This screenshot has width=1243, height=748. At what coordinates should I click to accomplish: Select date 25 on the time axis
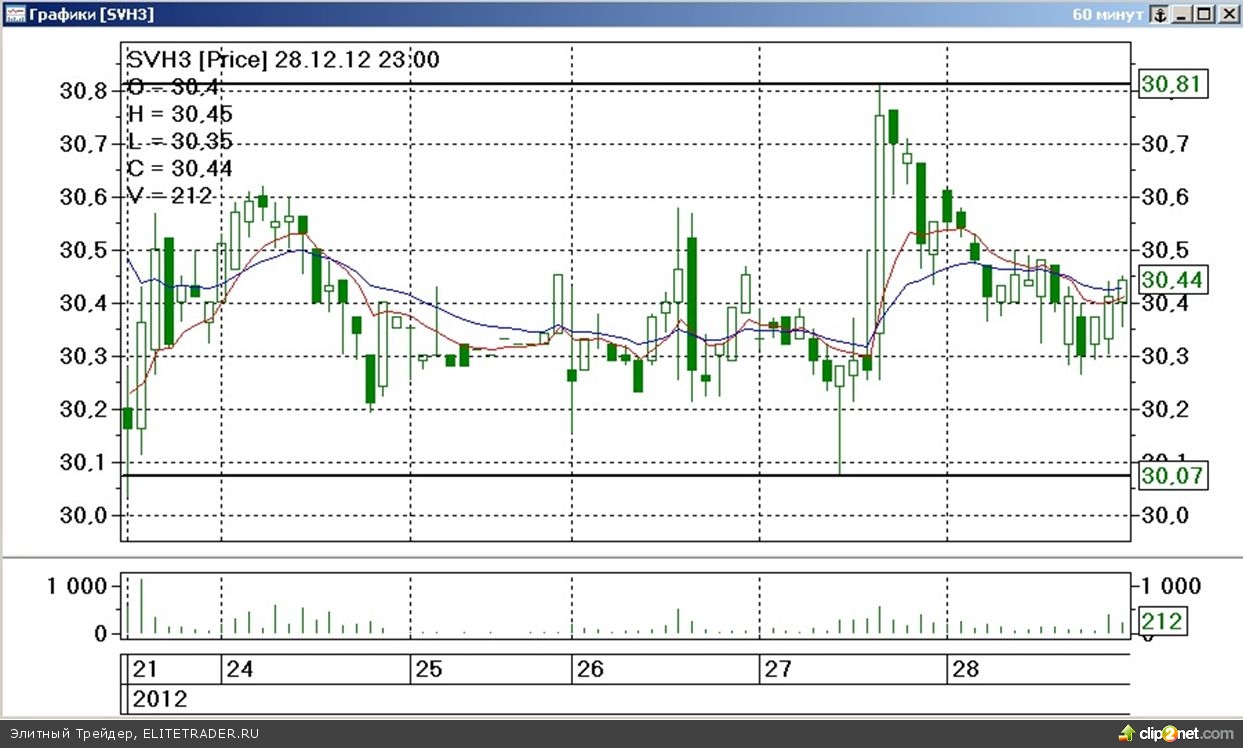pos(428,669)
